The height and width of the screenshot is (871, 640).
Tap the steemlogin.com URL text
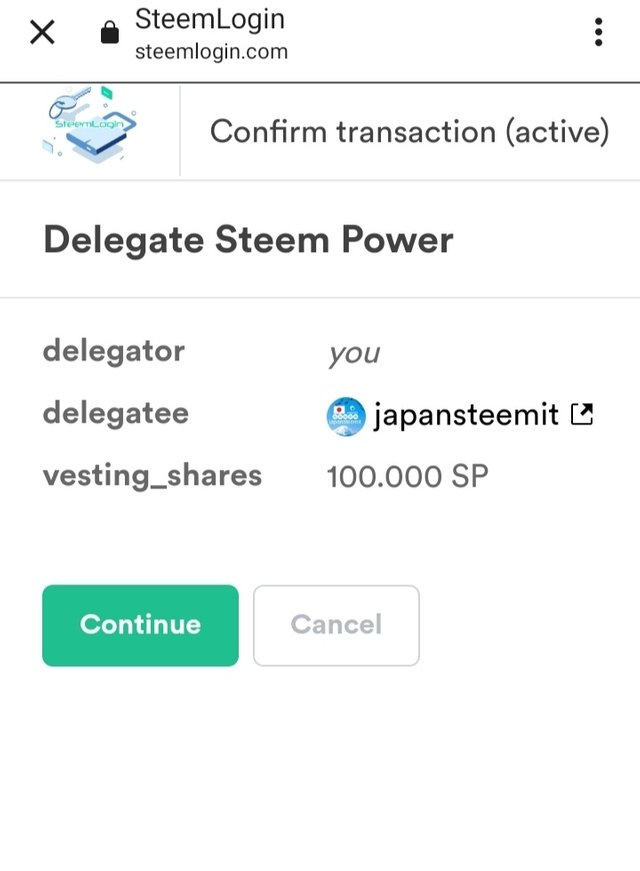[211, 52]
